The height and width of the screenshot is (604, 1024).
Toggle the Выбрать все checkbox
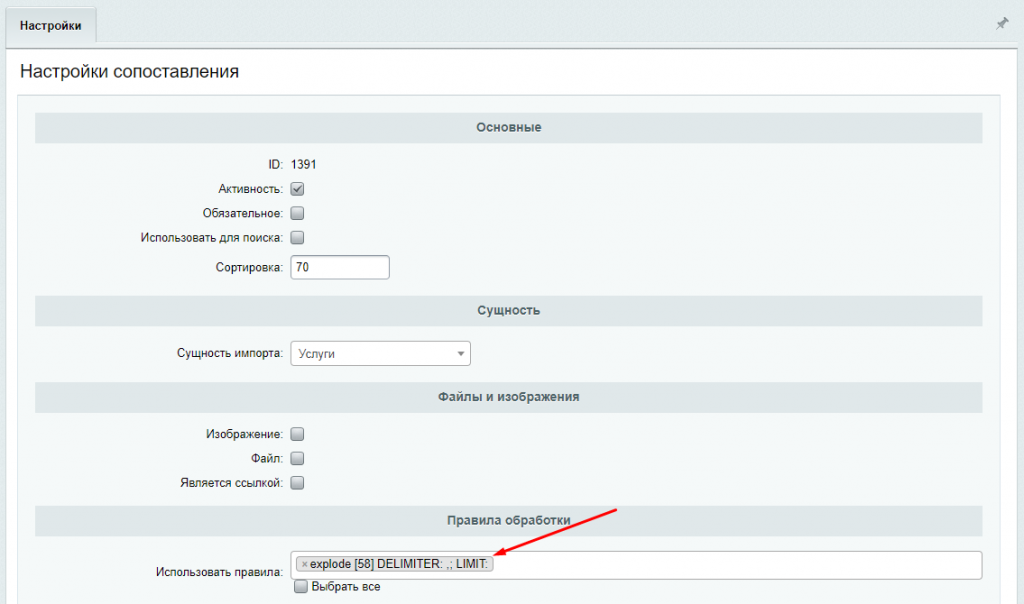click(300, 586)
